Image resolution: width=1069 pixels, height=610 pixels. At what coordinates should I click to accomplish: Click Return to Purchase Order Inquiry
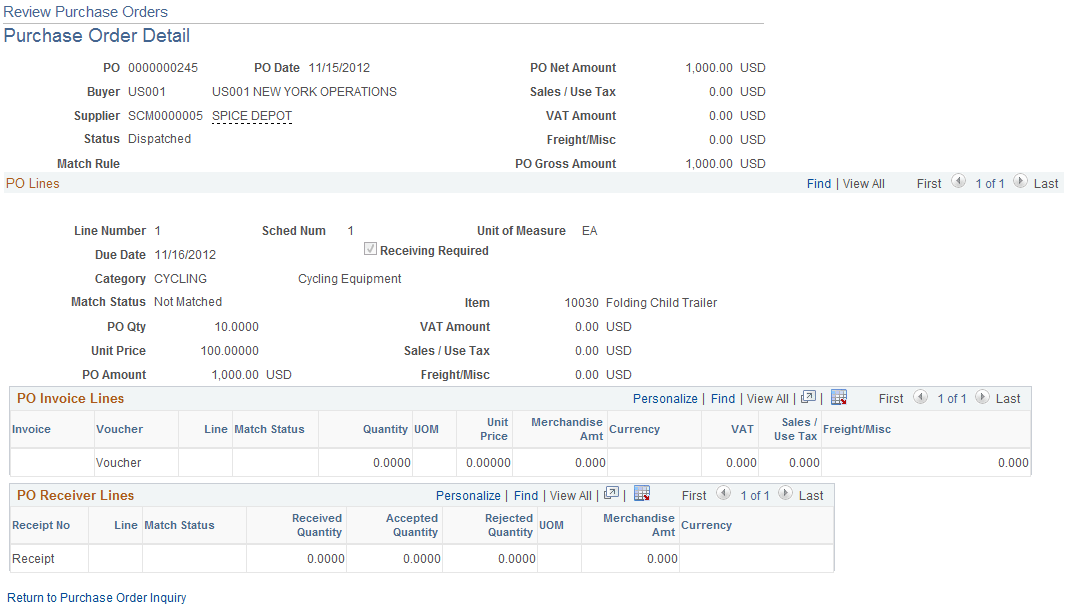click(96, 597)
